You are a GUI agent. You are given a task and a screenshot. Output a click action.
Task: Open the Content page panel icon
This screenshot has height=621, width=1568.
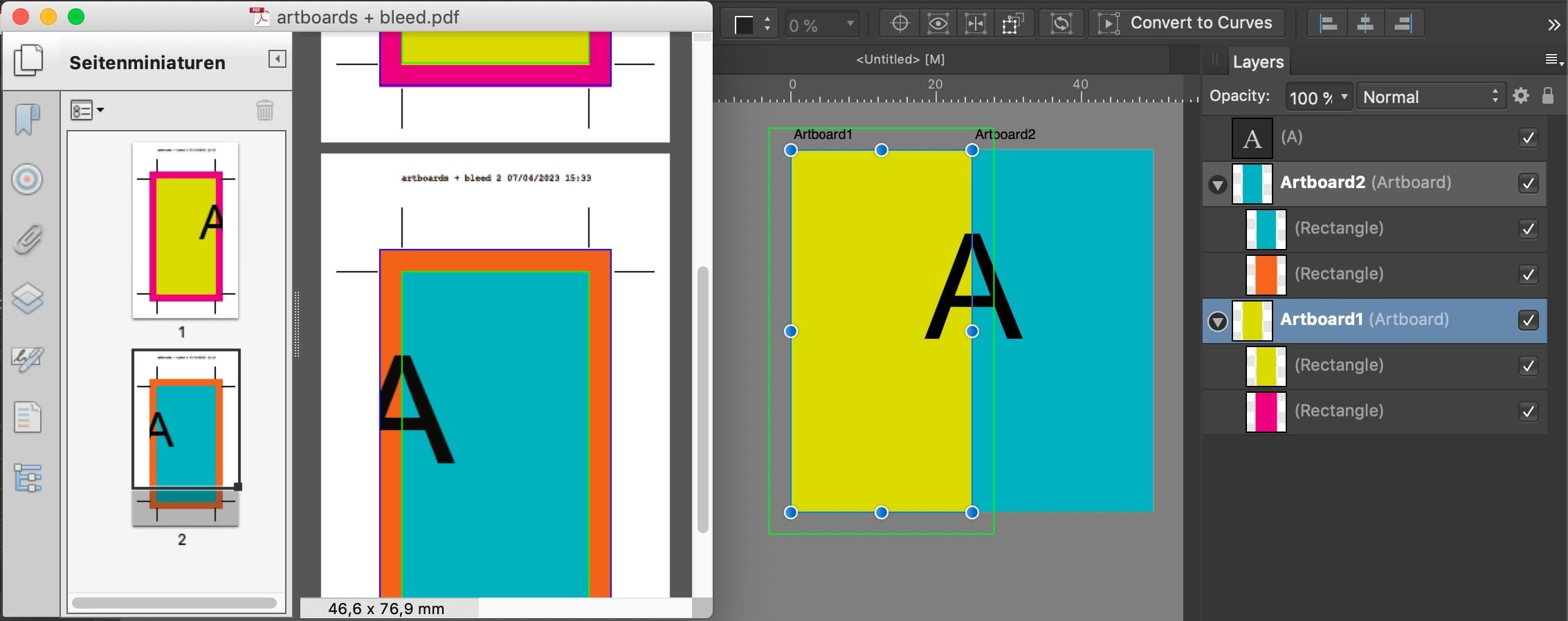point(28,418)
